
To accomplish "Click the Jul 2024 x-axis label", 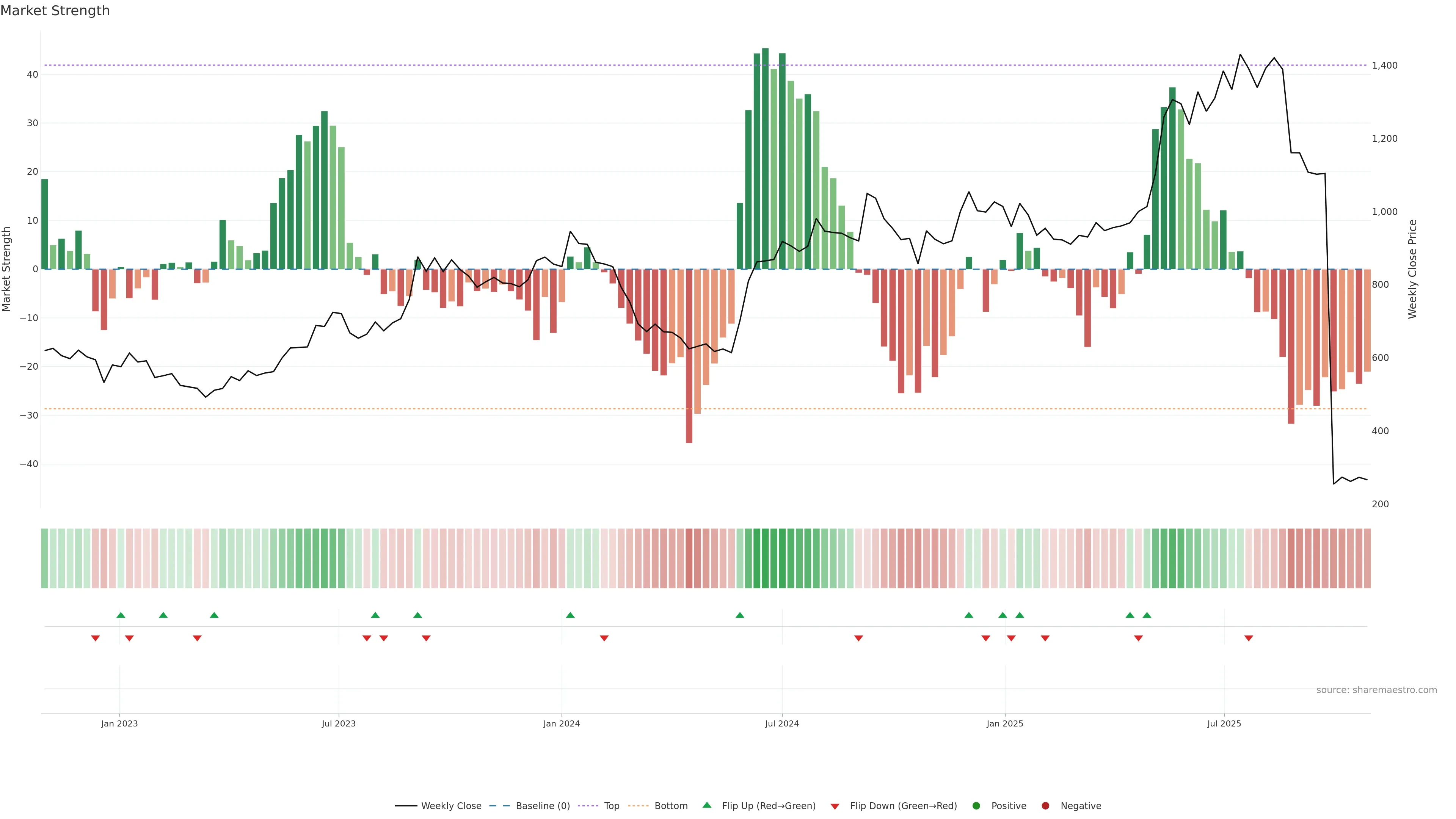I will 782,723.
